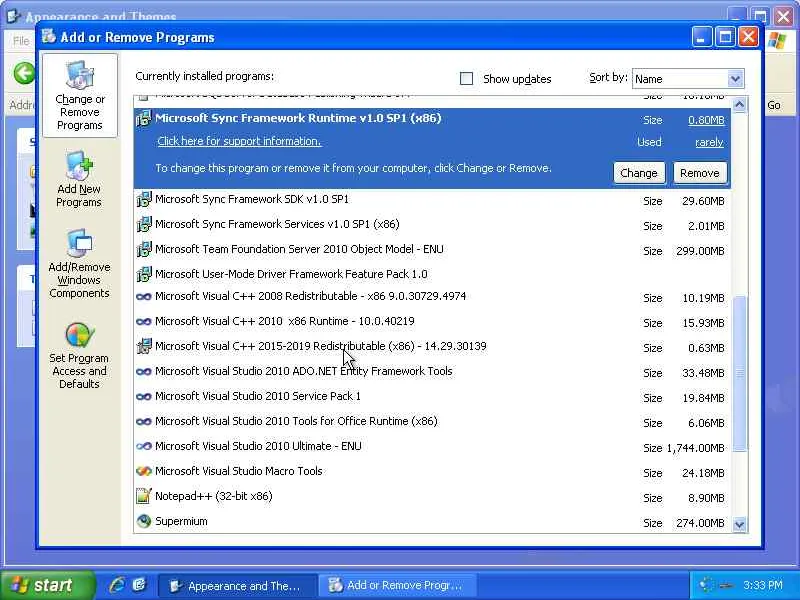The image size is (800, 600).
Task: Click the Go button in Appearance and Themes window
Action: [x=773, y=105]
